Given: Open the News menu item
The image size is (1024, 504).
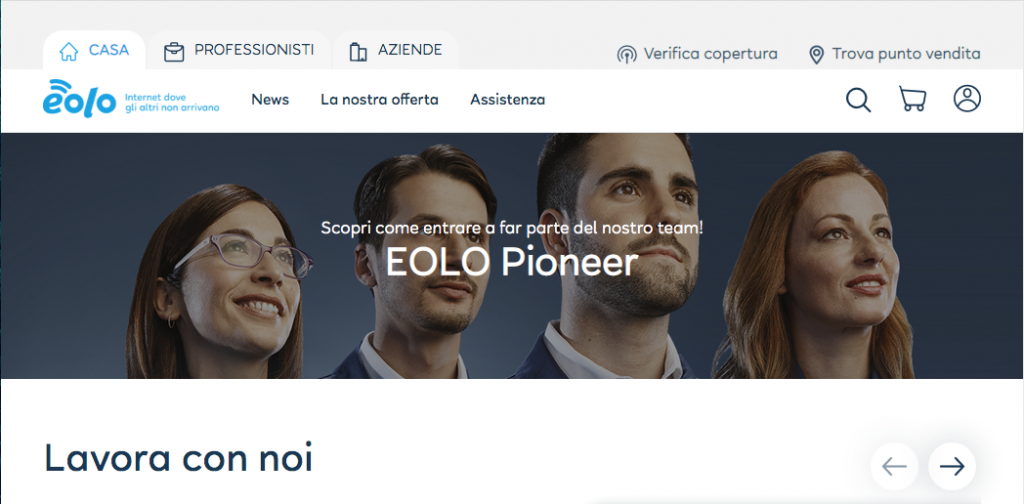Looking at the screenshot, I should [270, 100].
